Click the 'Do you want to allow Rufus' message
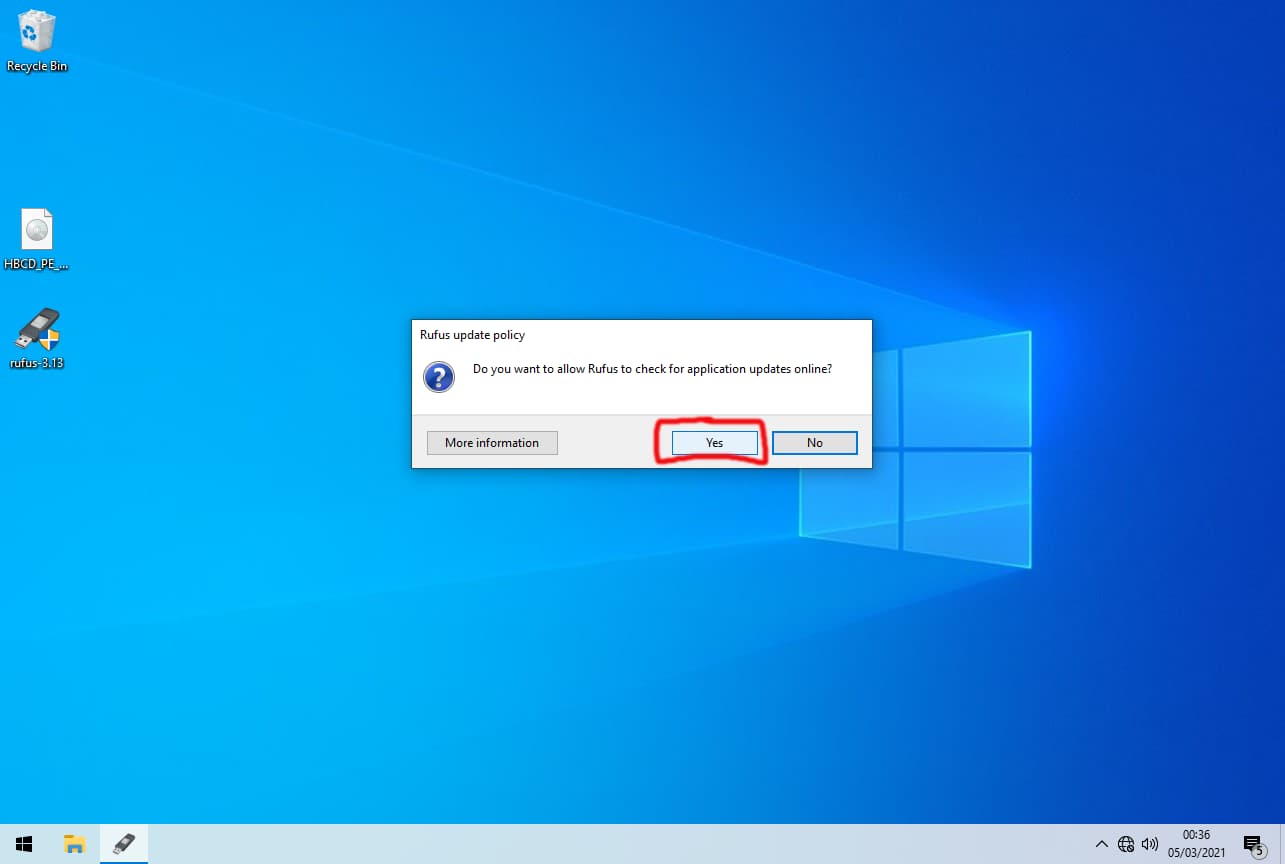Viewport: 1285px width, 864px height. click(x=652, y=369)
